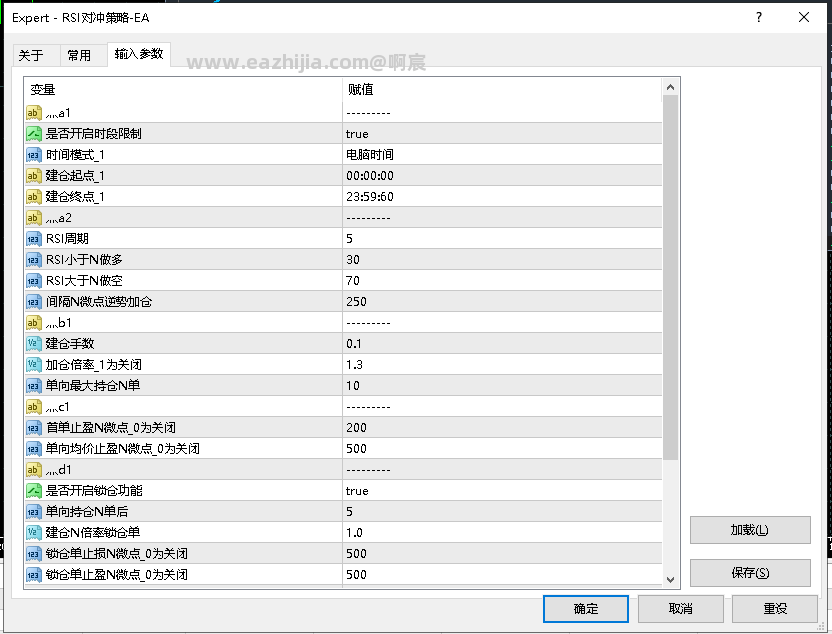Viewport: 832px width, 634px height.
Task: Click the 确定 button
Action: tap(586, 609)
